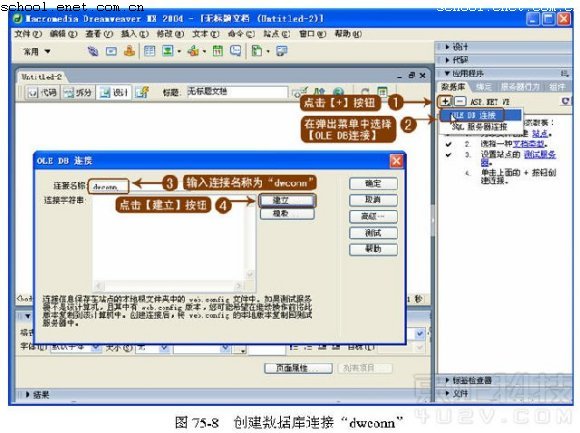Click the Insert Image icon
Viewport: 580px width, 433px height.
point(168,51)
